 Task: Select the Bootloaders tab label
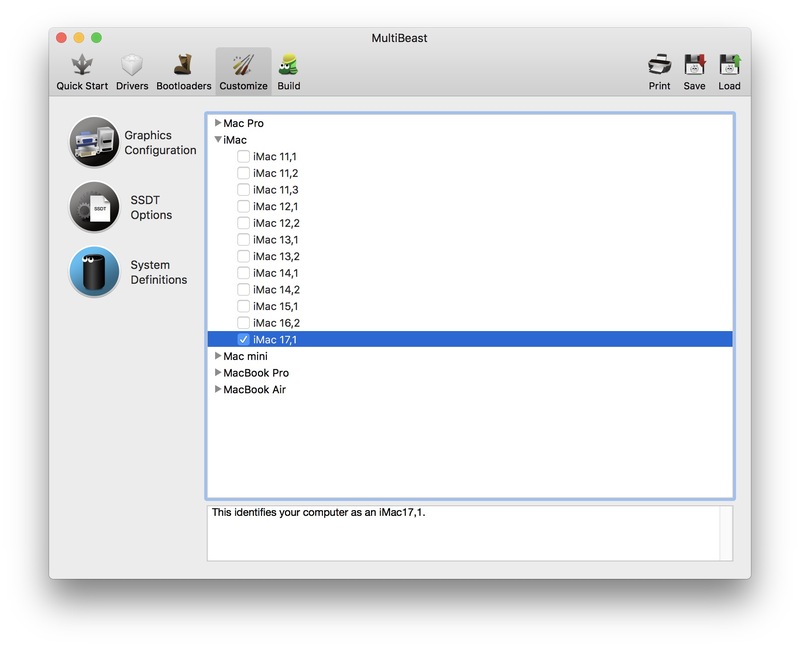pyautogui.click(x=184, y=86)
